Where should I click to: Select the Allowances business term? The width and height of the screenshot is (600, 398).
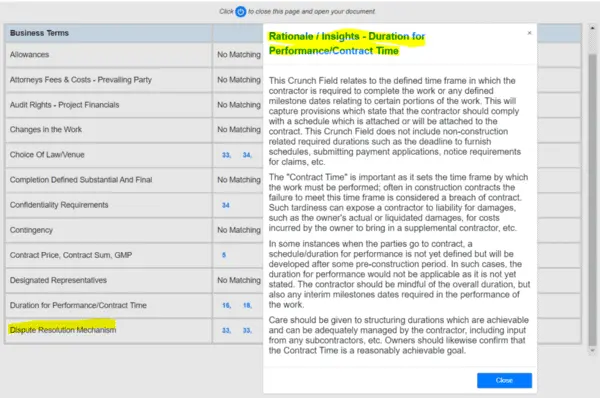click(x=29, y=55)
